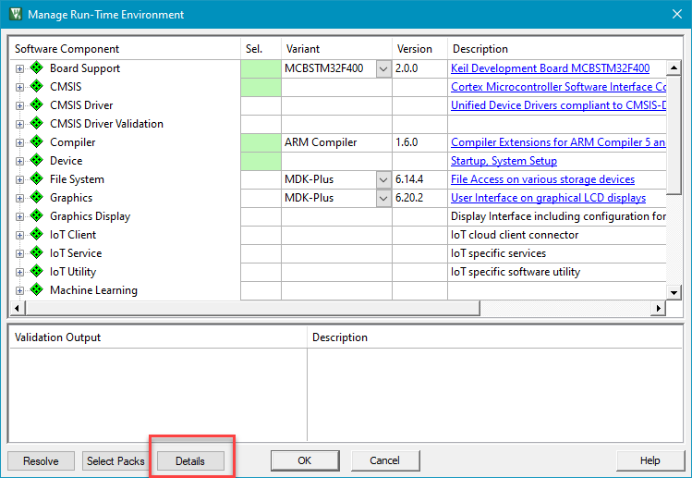Open the Board Support variant dropdown
This screenshot has height=478, width=693.
click(384, 69)
